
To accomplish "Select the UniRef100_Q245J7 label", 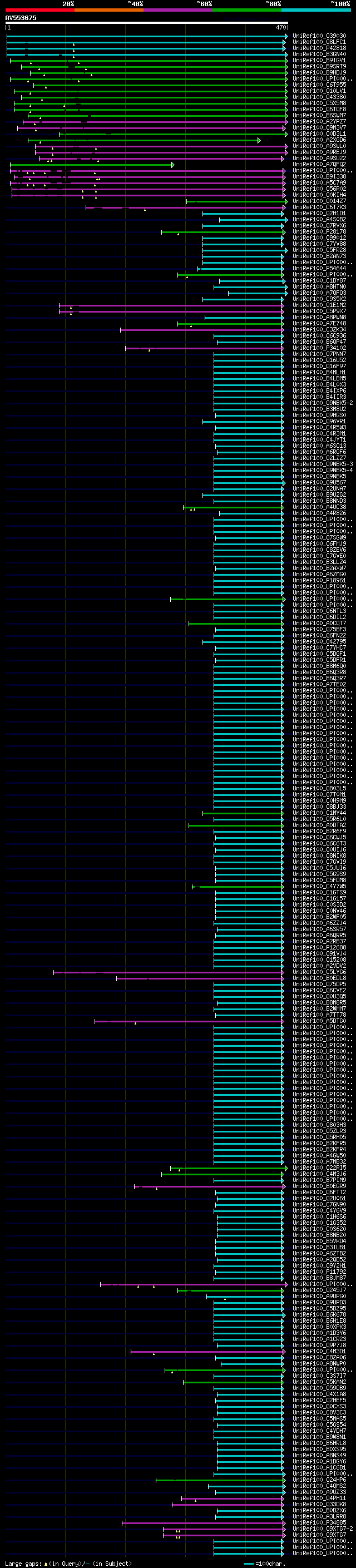I will (x=319, y=1290).
